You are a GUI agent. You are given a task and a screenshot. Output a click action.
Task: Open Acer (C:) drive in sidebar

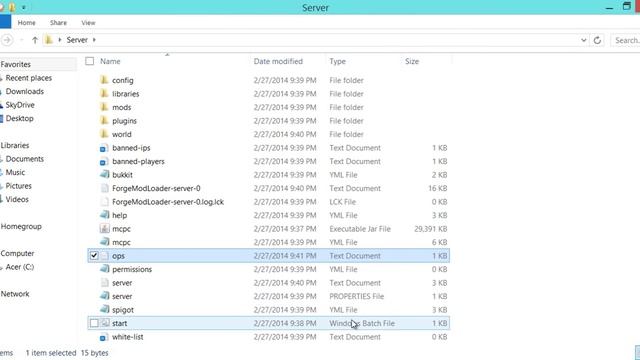[20, 267]
